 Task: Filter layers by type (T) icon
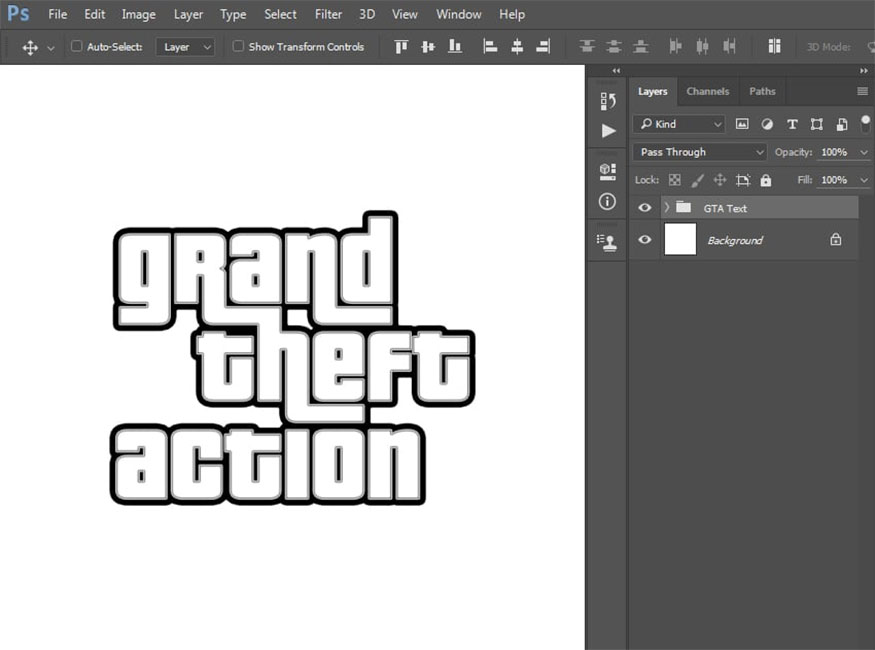tap(792, 124)
